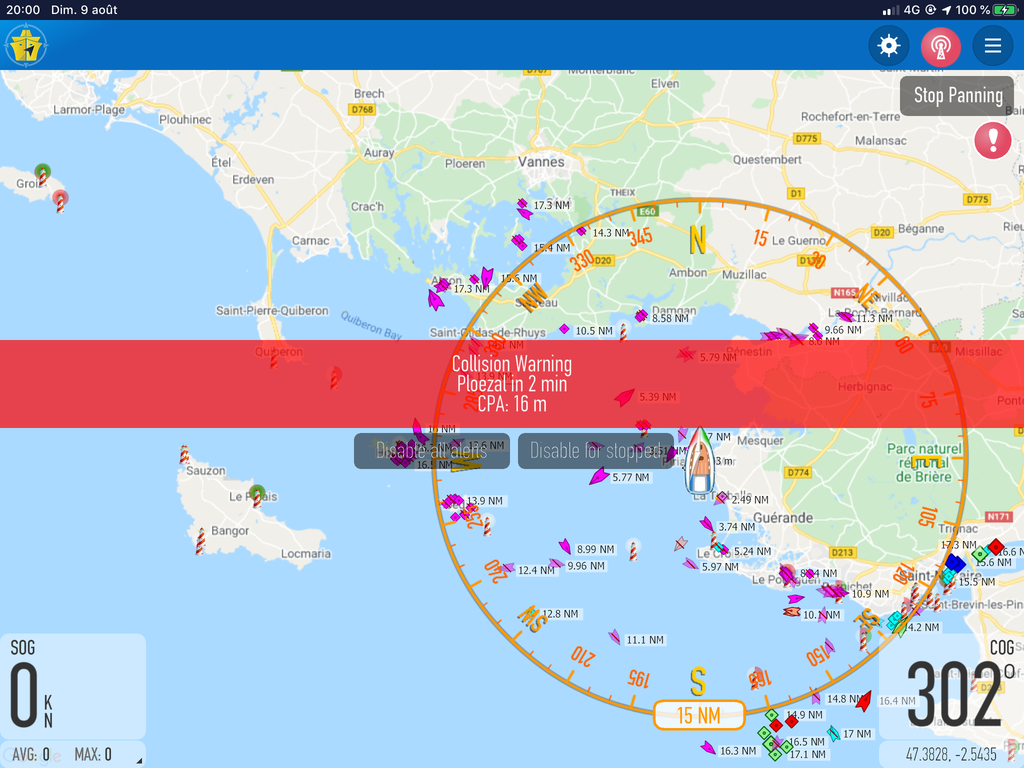Tap the Stop Panning button
This screenshot has height=768, width=1024.
click(x=957, y=96)
